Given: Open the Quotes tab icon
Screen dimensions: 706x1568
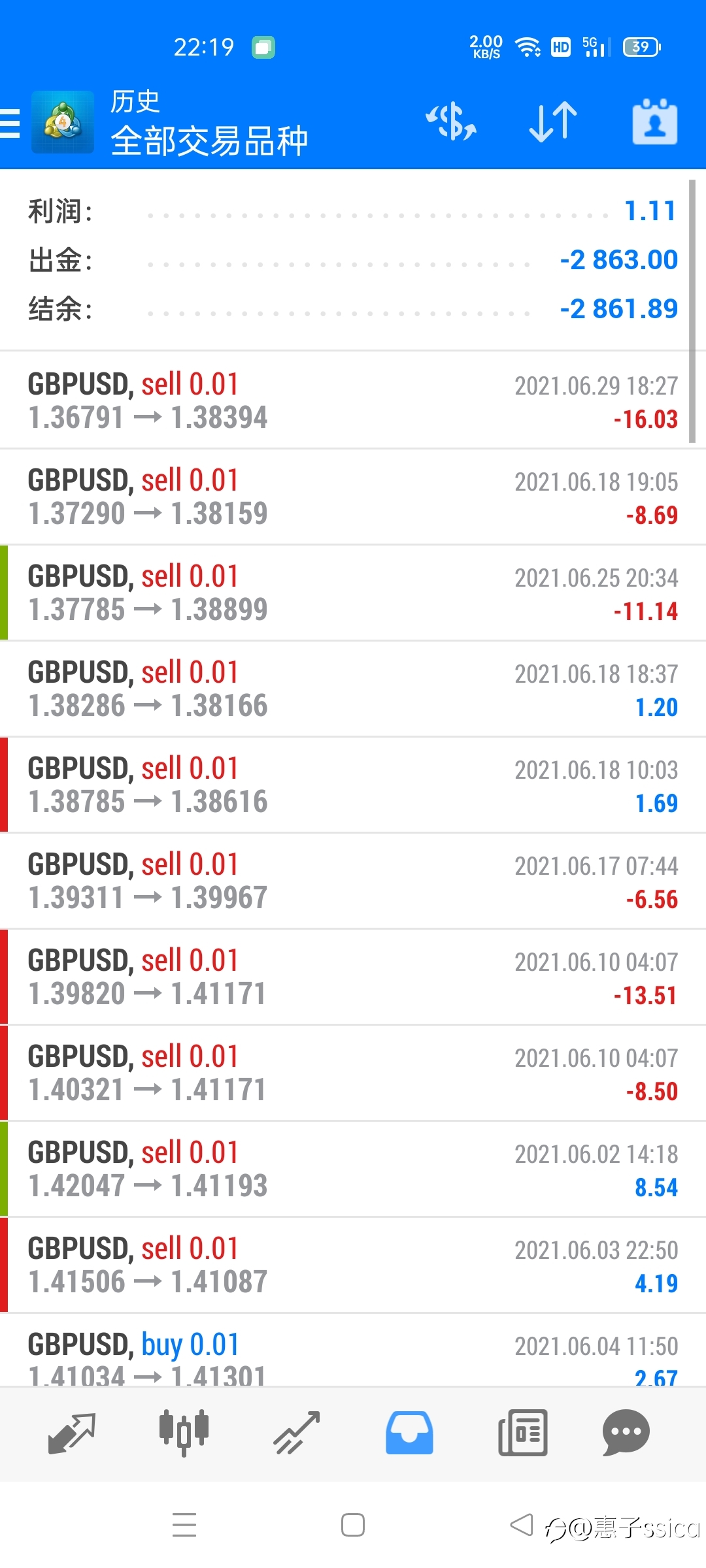Looking at the screenshot, I should pyautogui.click(x=72, y=1433).
